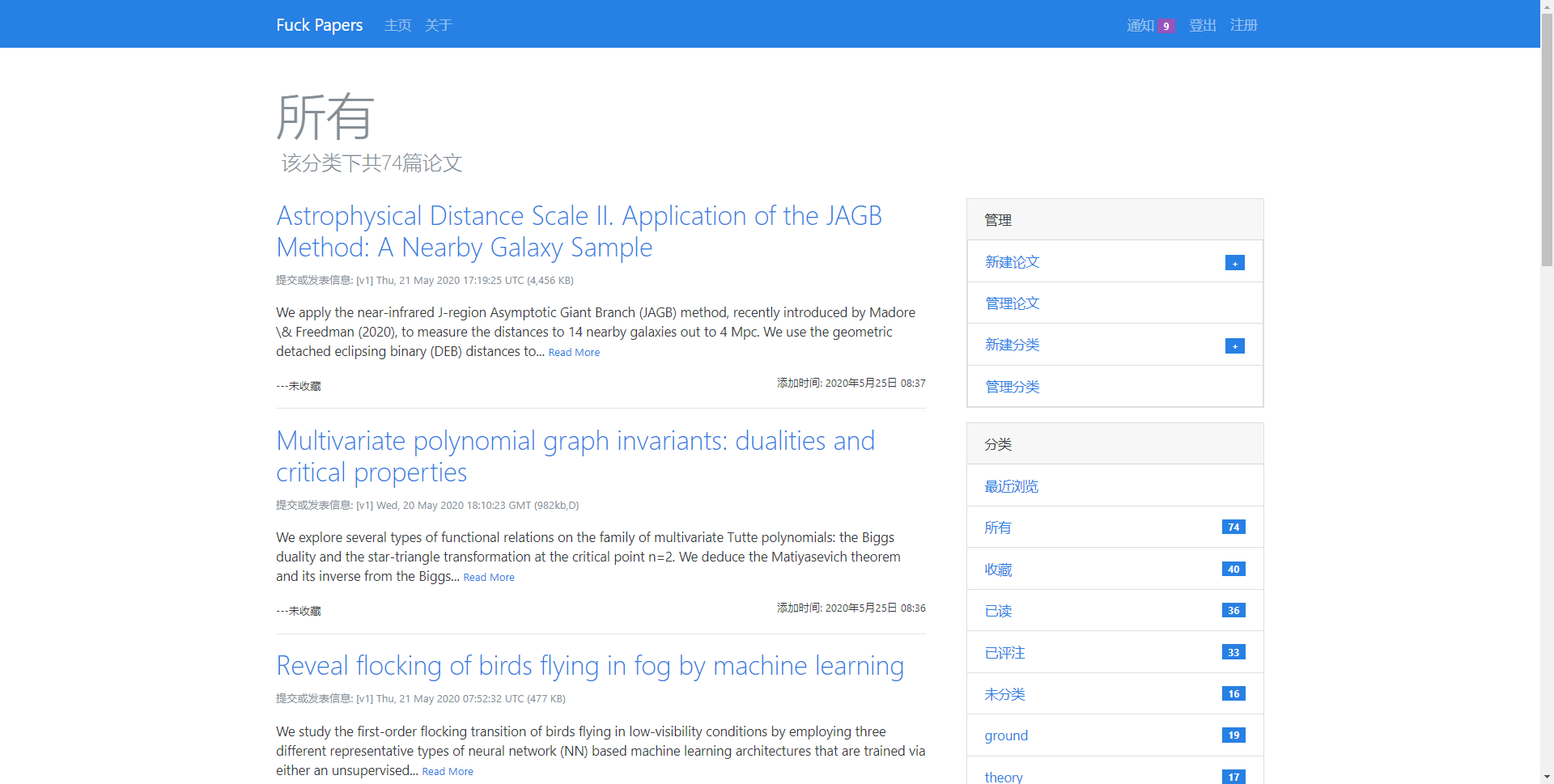The image size is (1554, 784).
Task: Click the 该分类下共74篇论文 subtitle
Action: coord(372,163)
